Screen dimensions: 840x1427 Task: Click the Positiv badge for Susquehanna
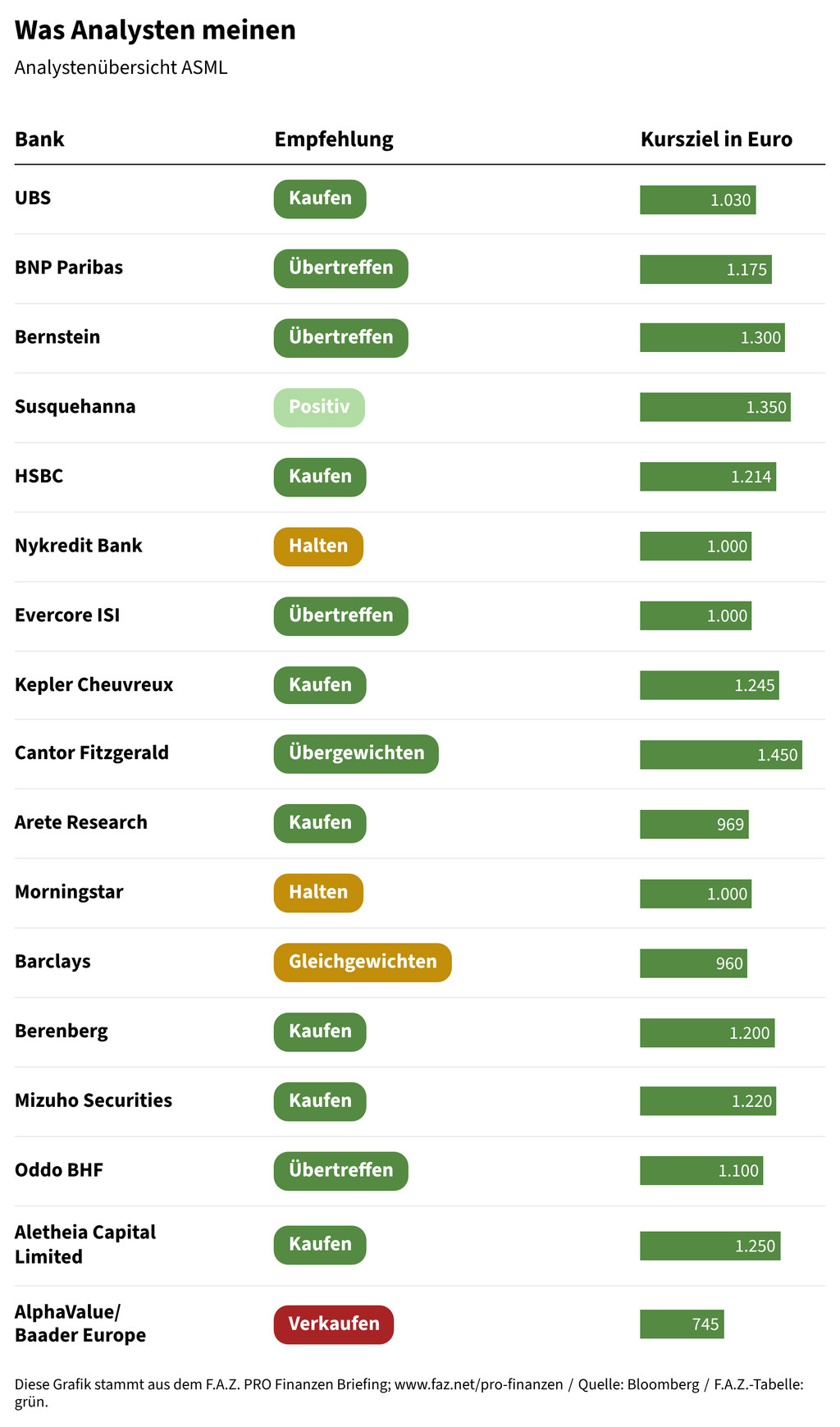point(319,408)
